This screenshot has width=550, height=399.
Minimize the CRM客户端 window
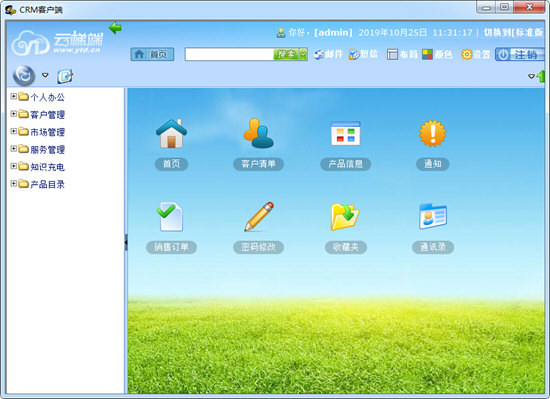tap(486, 7)
